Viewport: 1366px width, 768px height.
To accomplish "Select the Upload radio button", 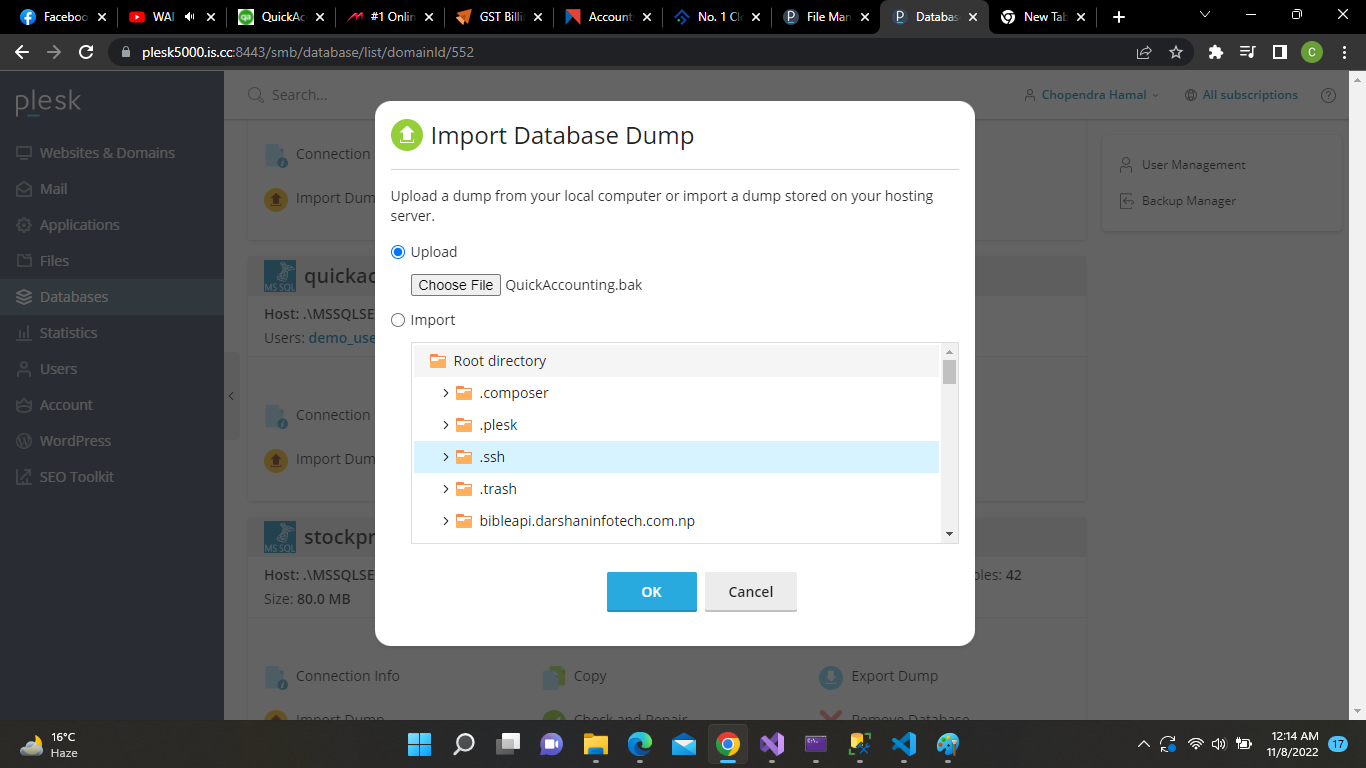I will 398,252.
